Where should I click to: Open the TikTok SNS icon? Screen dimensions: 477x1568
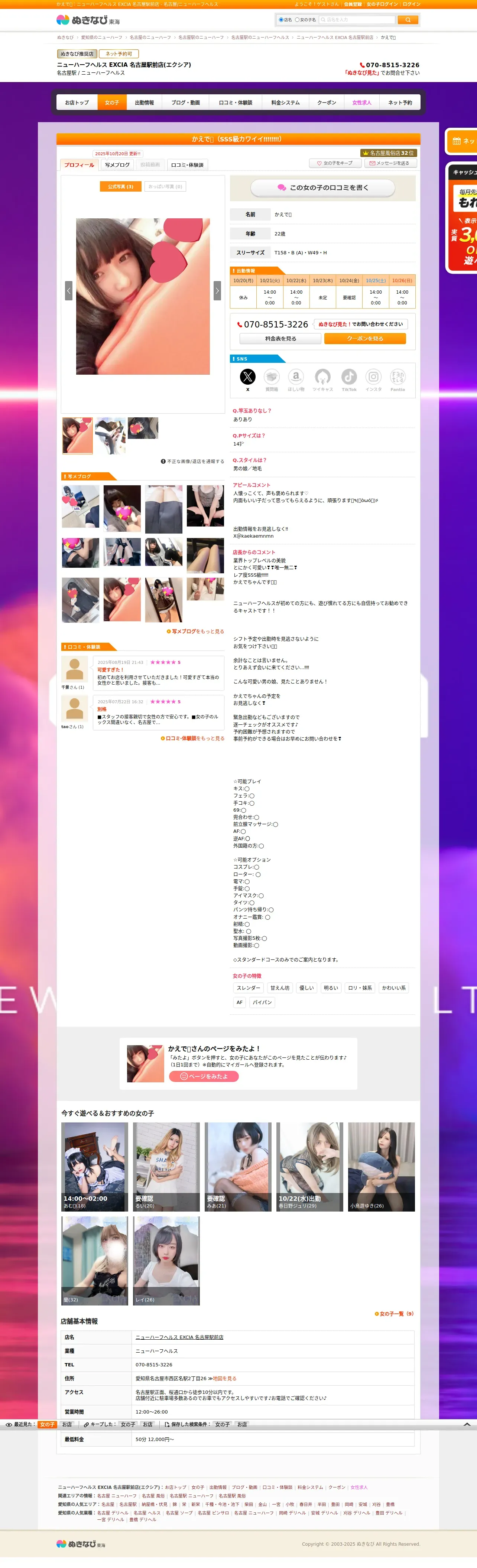click(x=349, y=377)
